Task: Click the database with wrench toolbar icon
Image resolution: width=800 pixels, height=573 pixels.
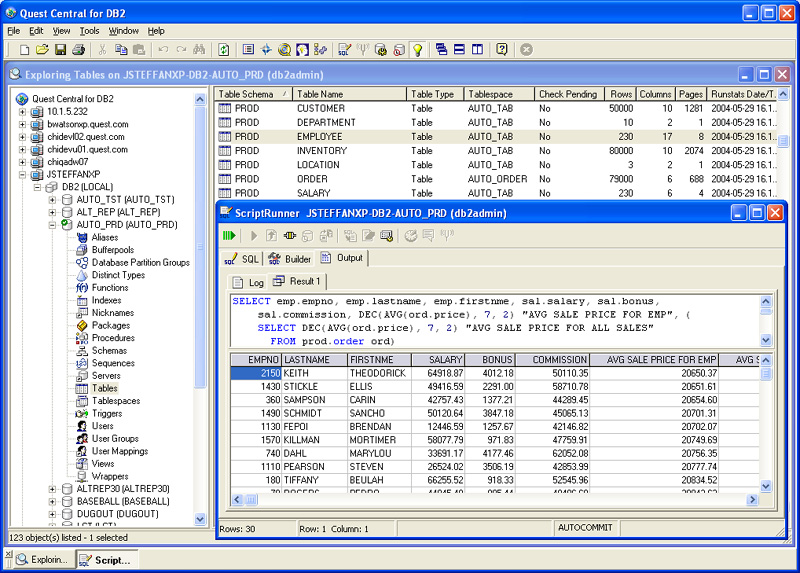Action: point(381,49)
